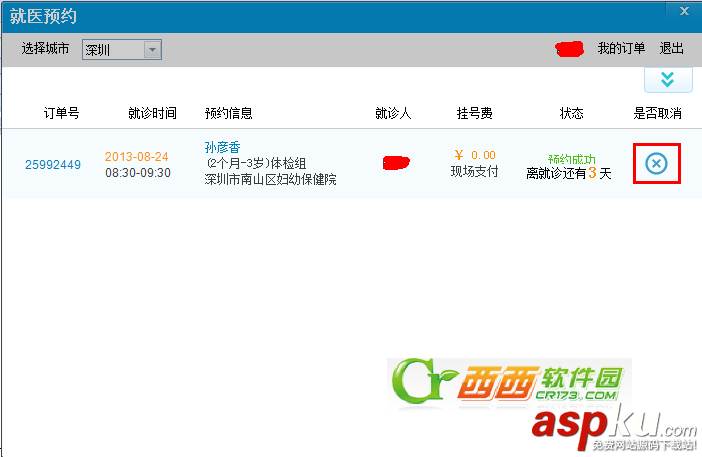Open the city dropdown showing 深圳
Image resolution: width=702 pixels, height=457 pixels.
(121, 49)
